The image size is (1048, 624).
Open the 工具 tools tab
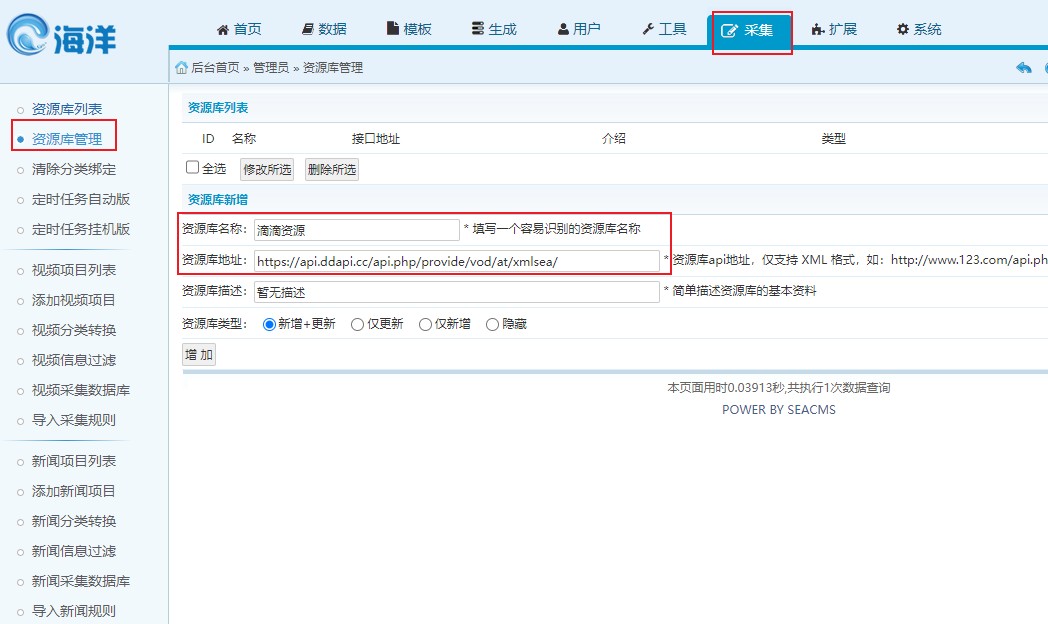(x=664, y=29)
